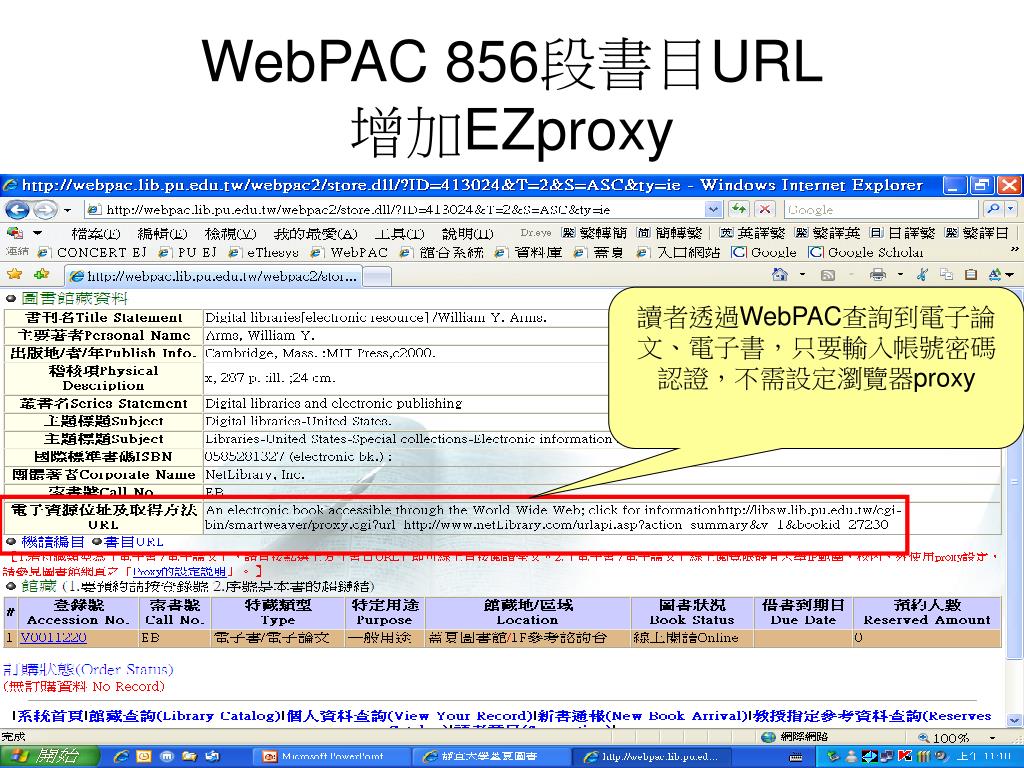1024x768 pixels.
Task: Open 館藏查詢(Library Catalog) footer link
Action: point(185,716)
